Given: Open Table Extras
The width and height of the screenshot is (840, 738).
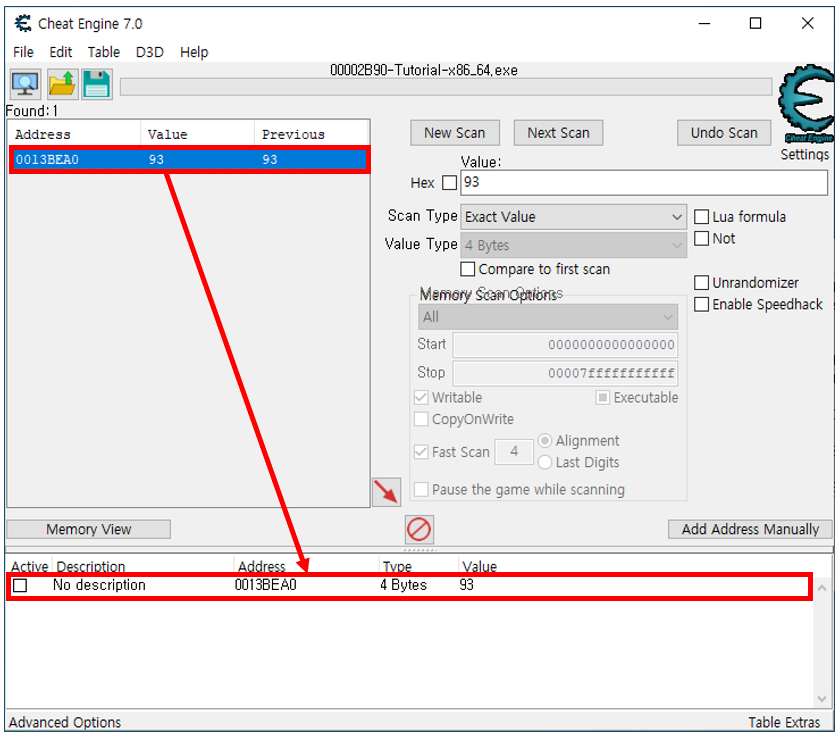Looking at the screenshot, I should pos(784,722).
